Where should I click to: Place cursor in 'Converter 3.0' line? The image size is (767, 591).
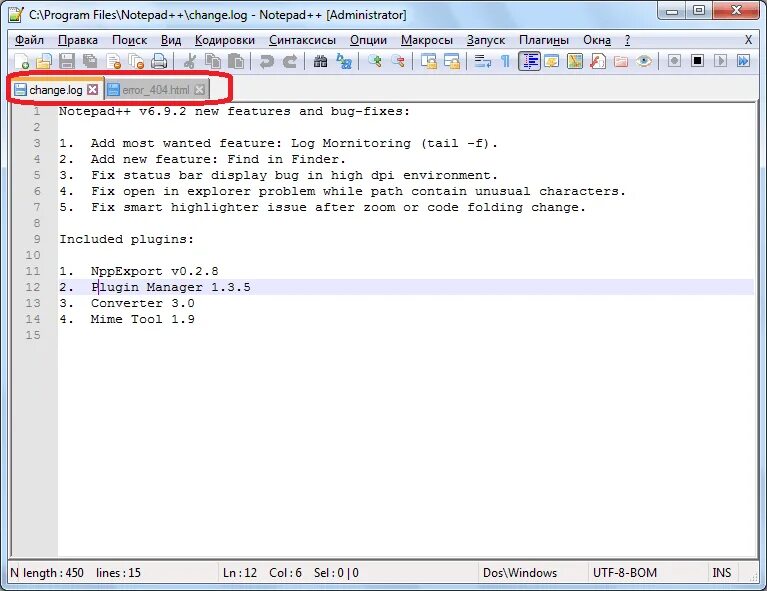pos(142,303)
